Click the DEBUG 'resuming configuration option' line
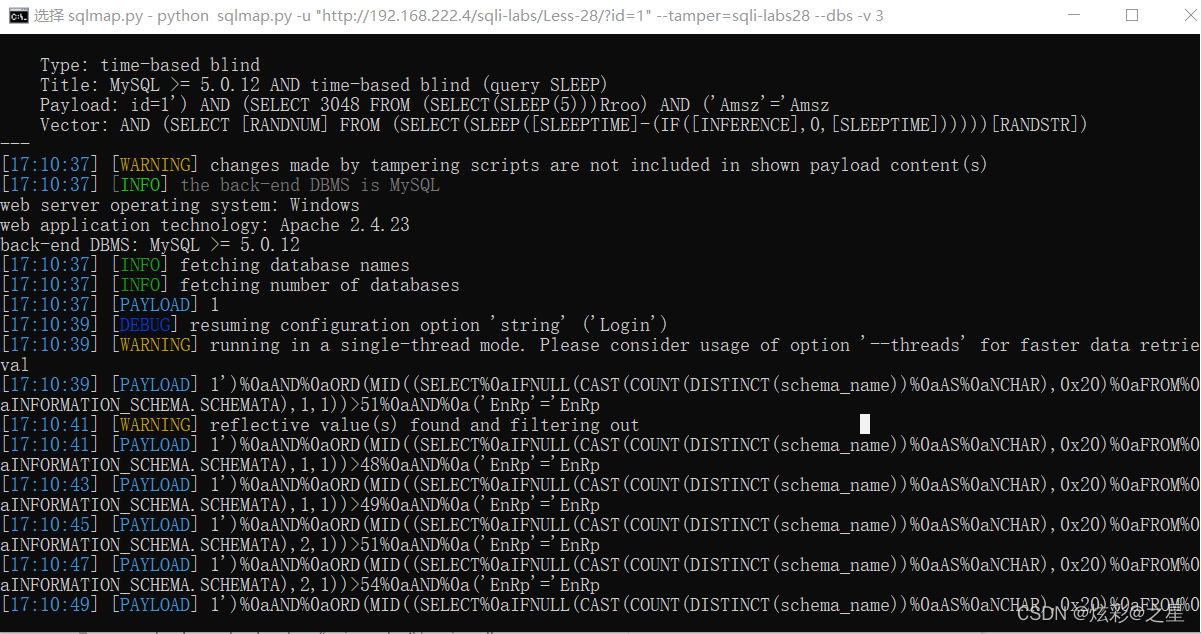The image size is (1201, 634). click(334, 325)
